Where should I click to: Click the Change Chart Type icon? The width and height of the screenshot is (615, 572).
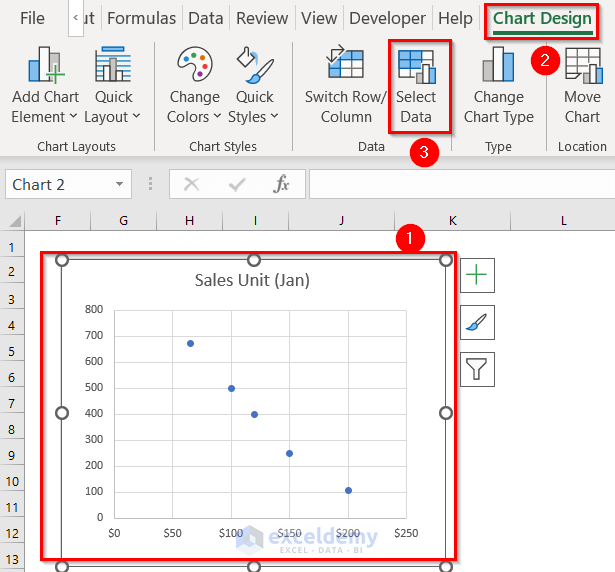(x=498, y=64)
